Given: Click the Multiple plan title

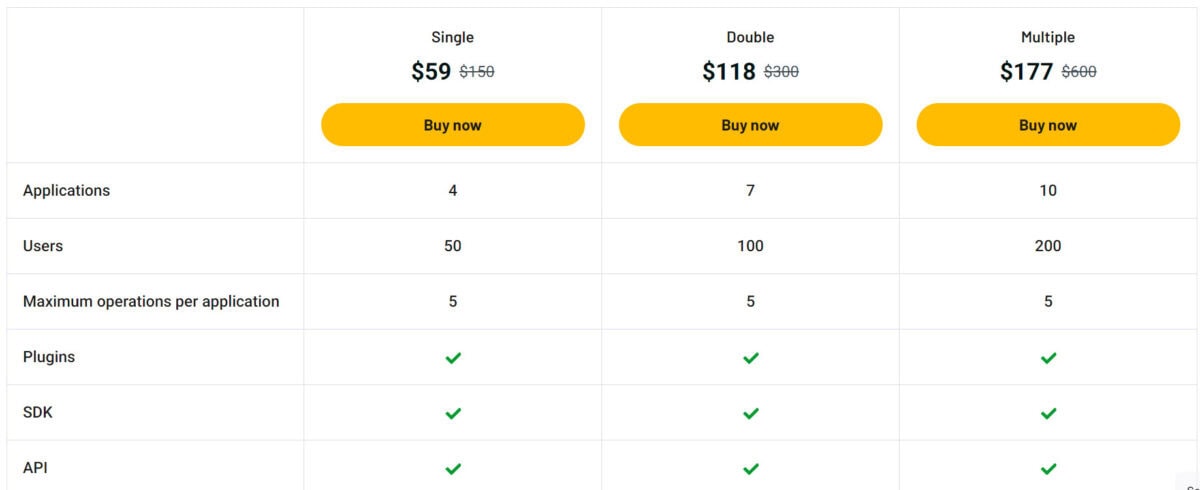Looking at the screenshot, I should 1048,37.
